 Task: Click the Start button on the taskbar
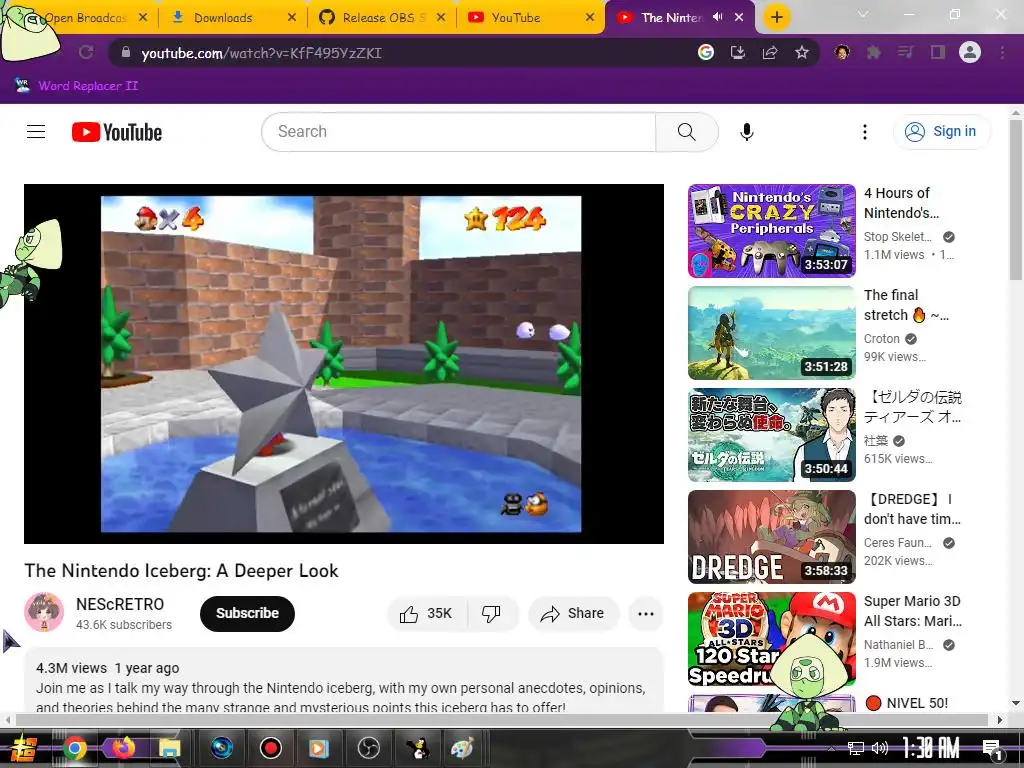(24, 748)
